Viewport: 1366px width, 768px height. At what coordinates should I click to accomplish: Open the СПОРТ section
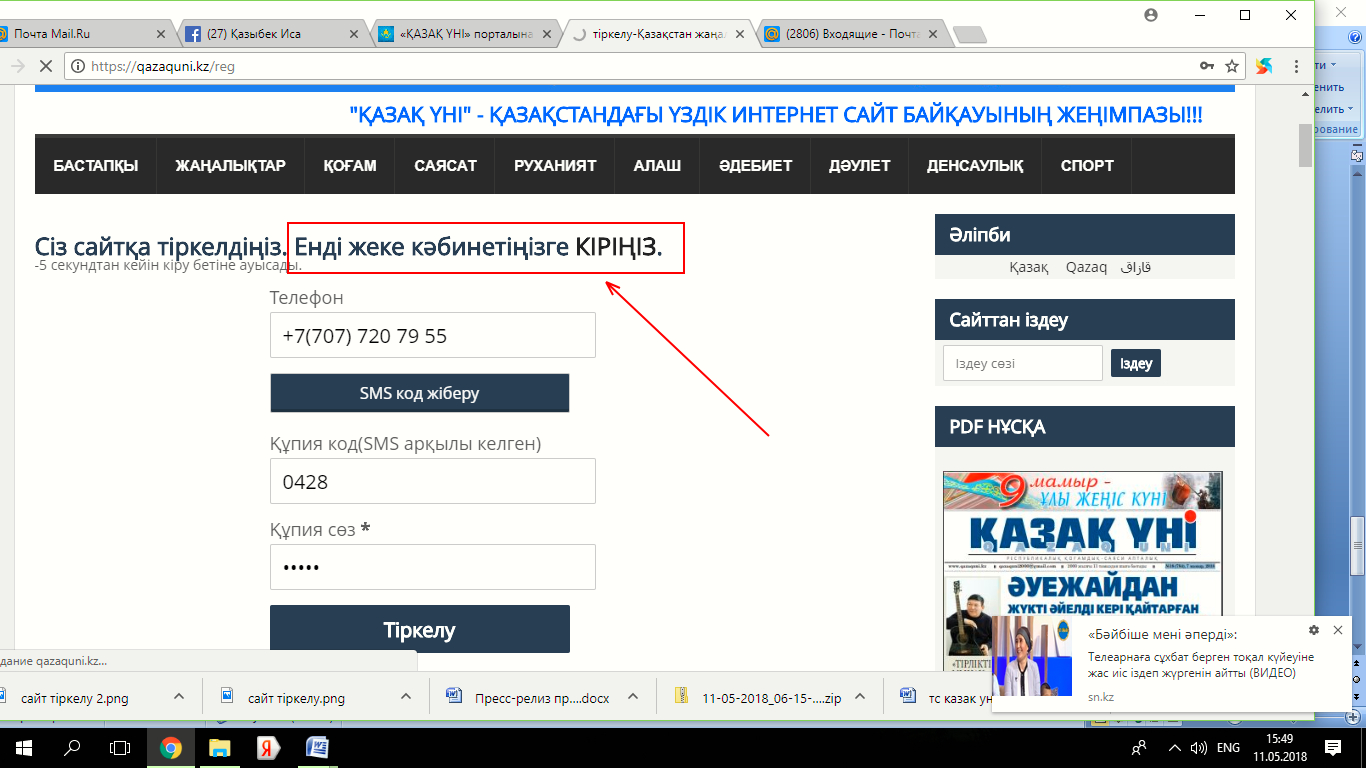pyautogui.click(x=1087, y=165)
